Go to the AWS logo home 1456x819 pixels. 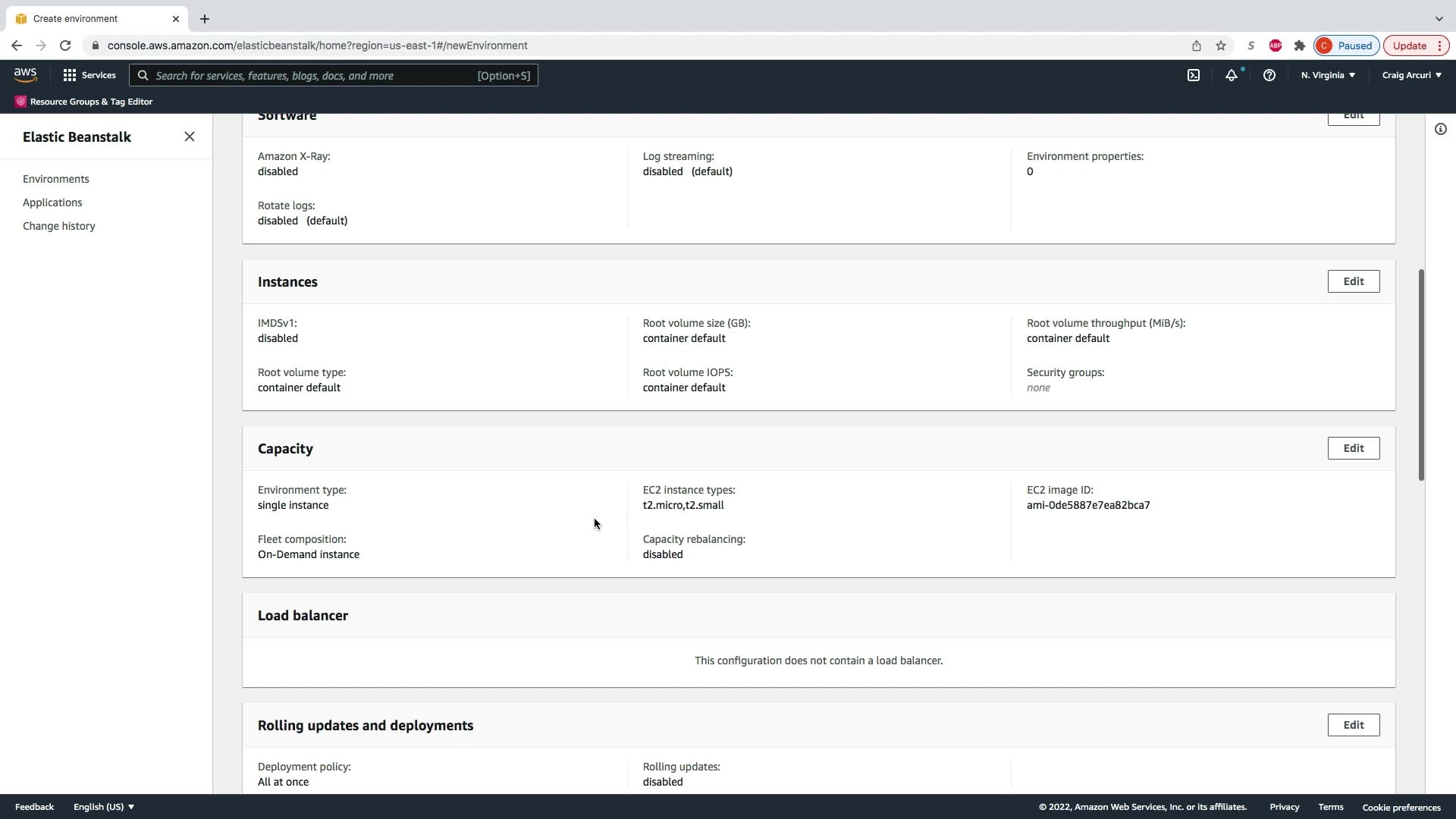pos(25,74)
